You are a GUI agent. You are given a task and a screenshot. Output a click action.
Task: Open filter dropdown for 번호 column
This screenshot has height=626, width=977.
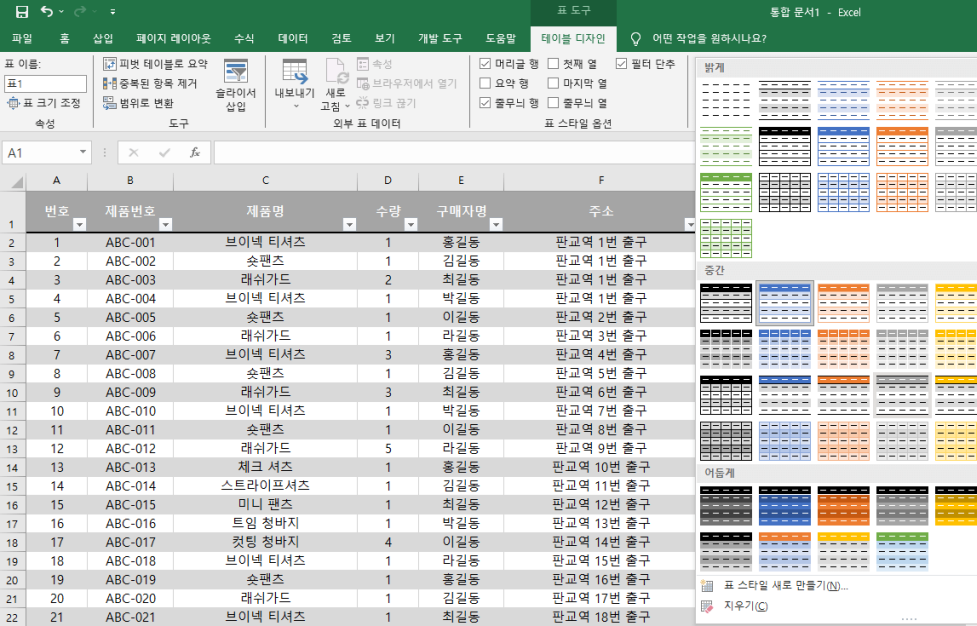[79, 224]
